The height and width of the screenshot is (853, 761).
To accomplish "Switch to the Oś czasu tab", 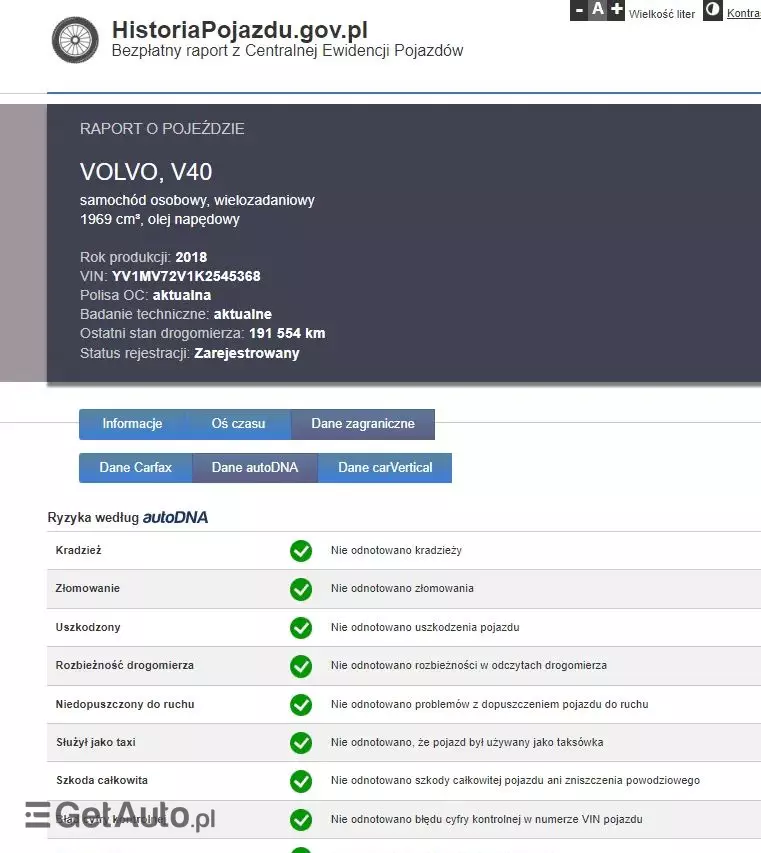I will point(238,424).
